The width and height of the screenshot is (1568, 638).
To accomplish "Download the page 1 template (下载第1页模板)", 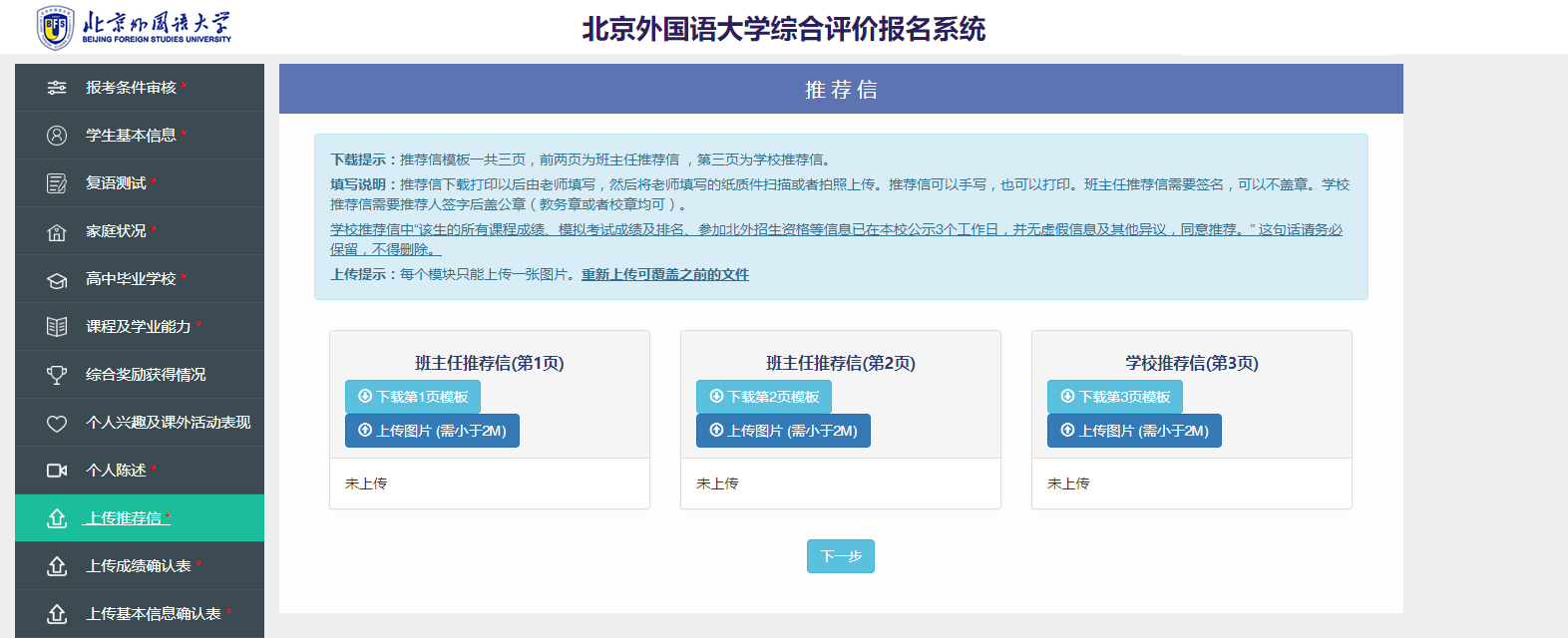I will pos(413,397).
